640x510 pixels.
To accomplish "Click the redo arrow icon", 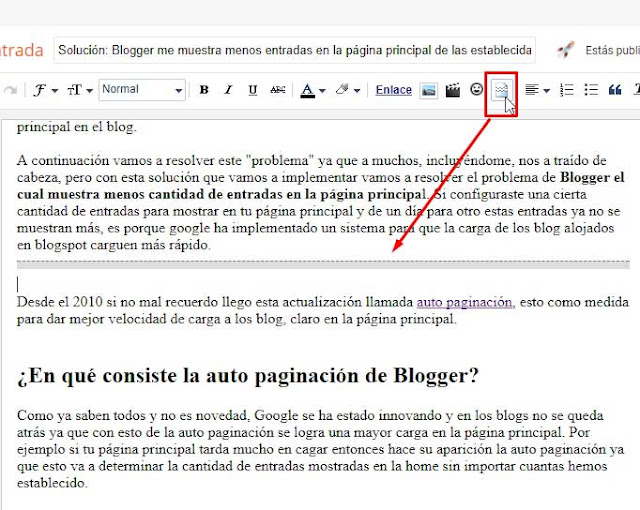I will click(10, 90).
